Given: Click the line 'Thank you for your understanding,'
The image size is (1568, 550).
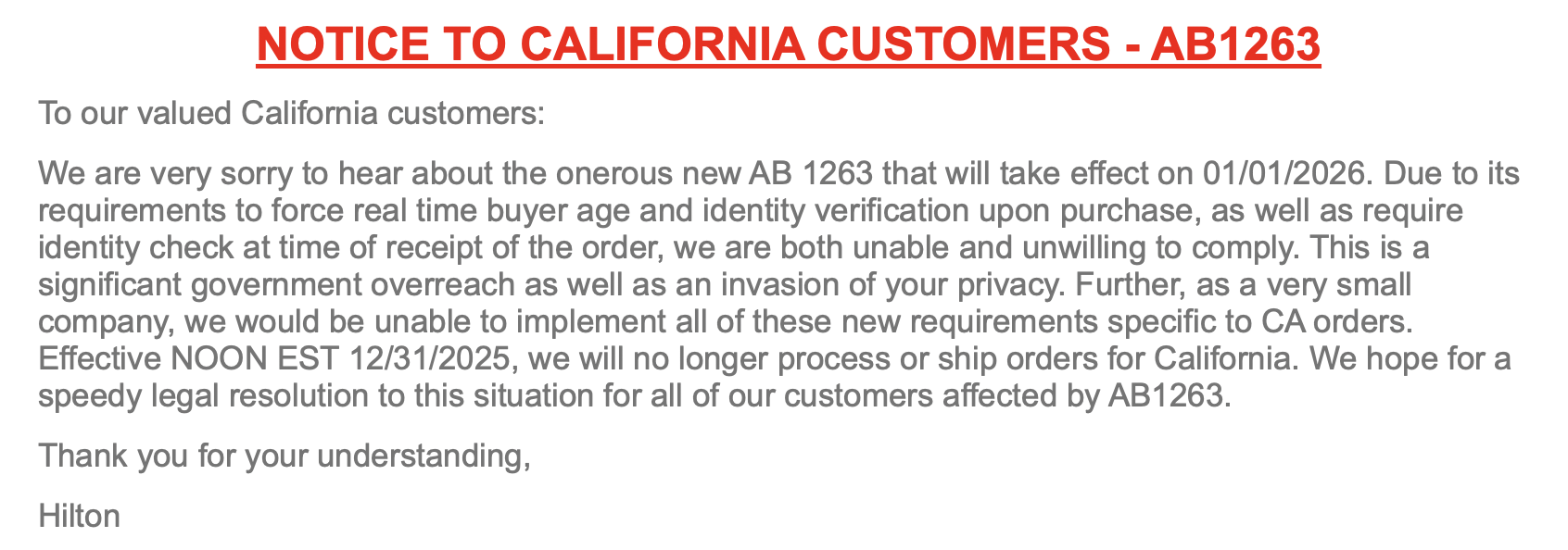Looking at the screenshot, I should [x=285, y=456].
